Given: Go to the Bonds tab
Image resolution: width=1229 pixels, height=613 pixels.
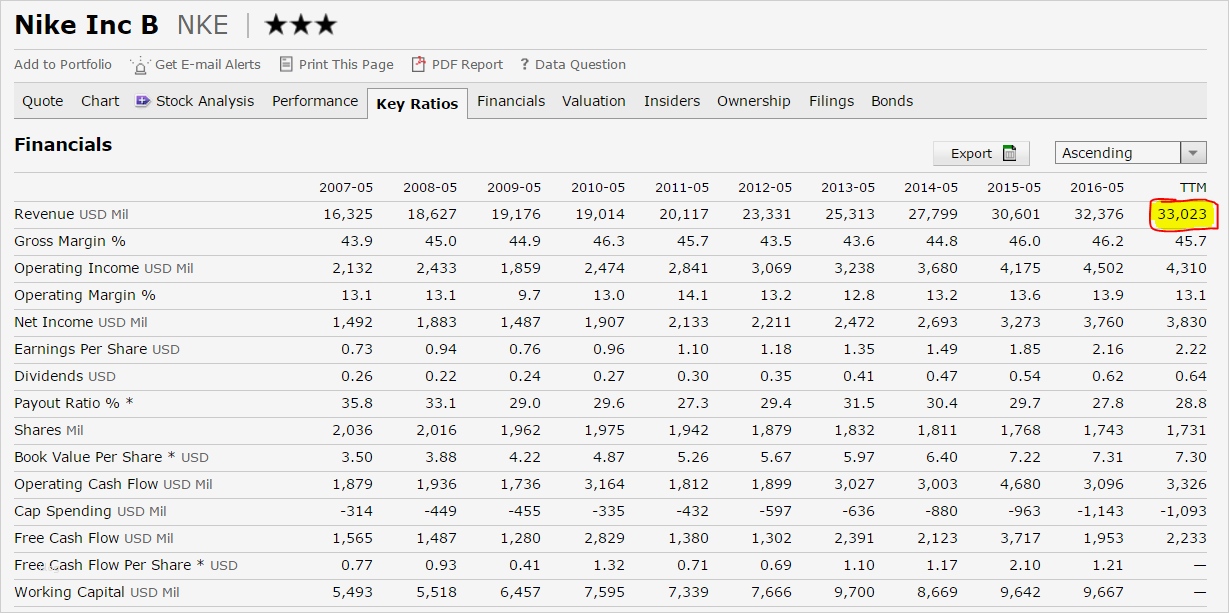Looking at the screenshot, I should pyautogui.click(x=892, y=101).
